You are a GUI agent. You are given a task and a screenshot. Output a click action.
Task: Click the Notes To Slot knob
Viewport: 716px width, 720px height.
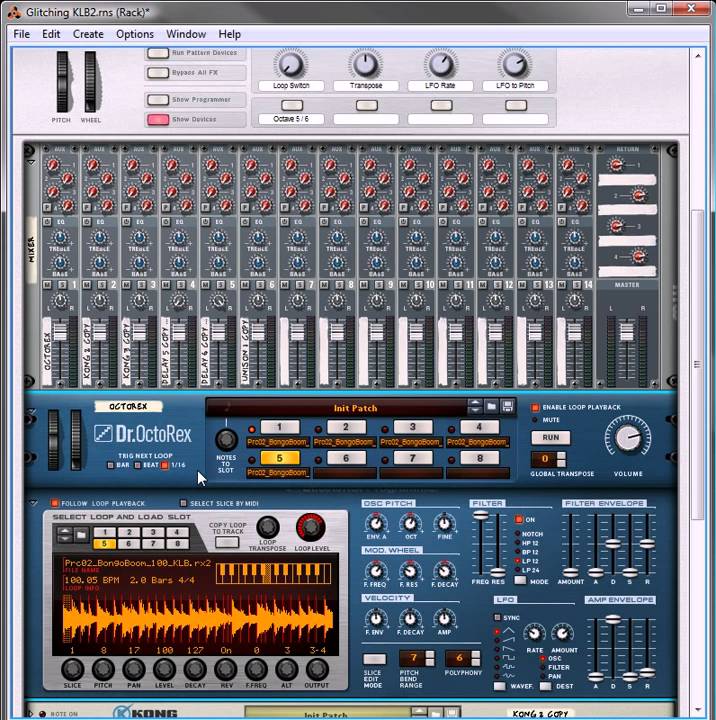(x=226, y=439)
